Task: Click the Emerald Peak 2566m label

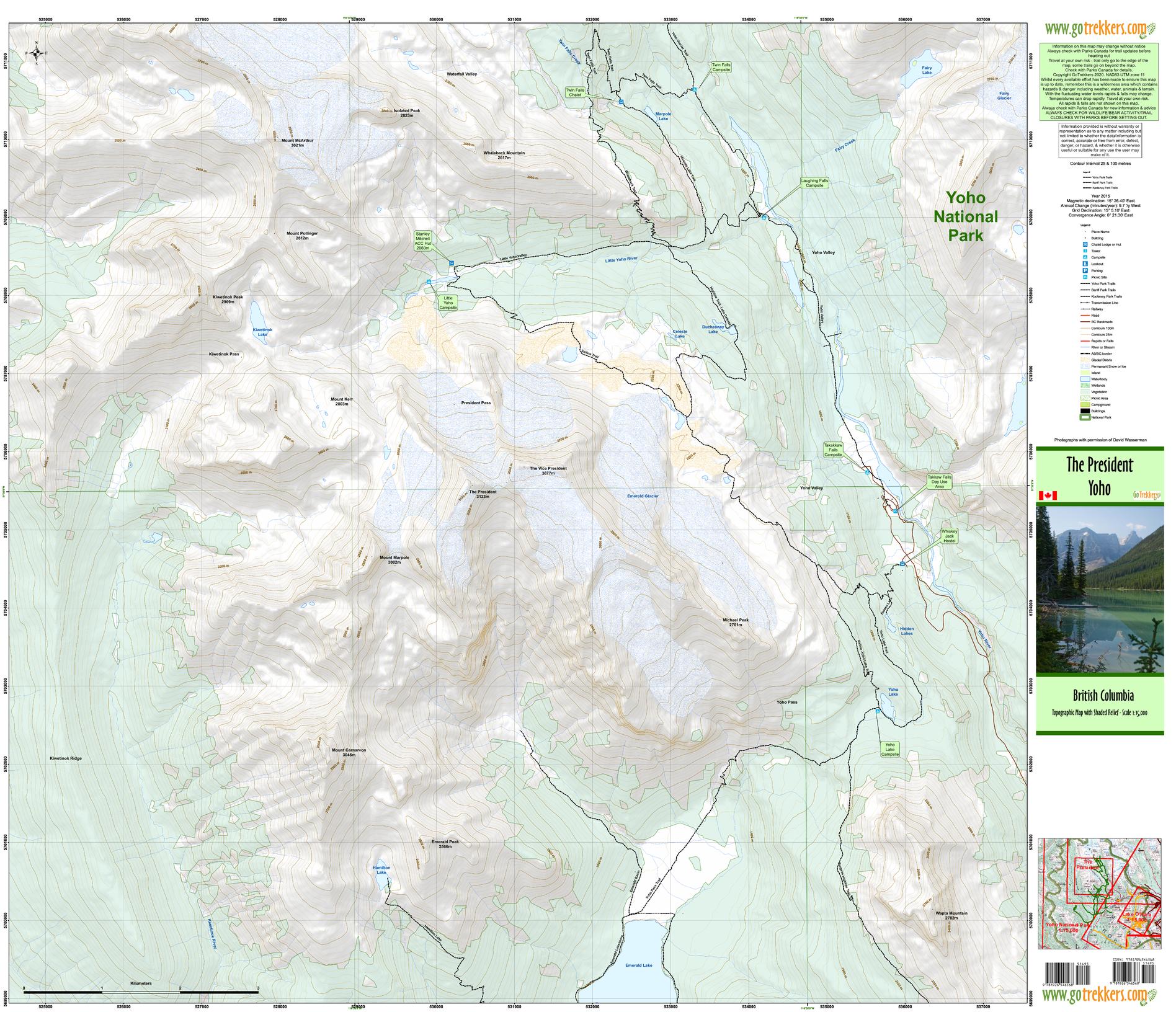Action: click(x=445, y=844)
